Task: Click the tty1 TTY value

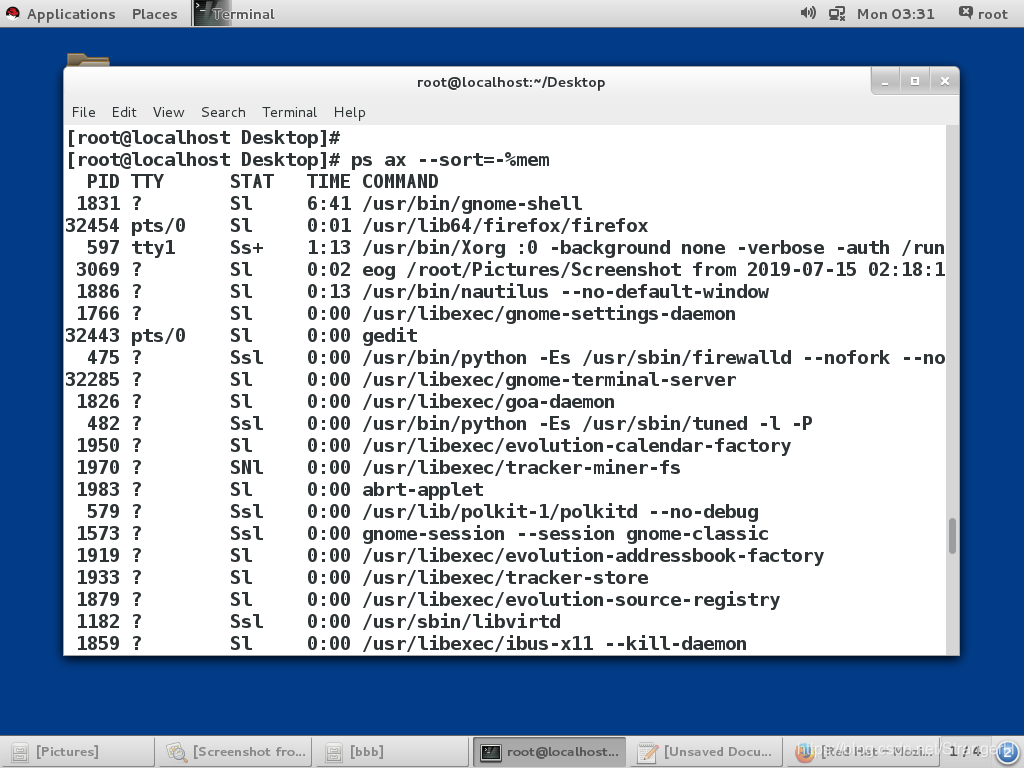Action: click(x=153, y=248)
